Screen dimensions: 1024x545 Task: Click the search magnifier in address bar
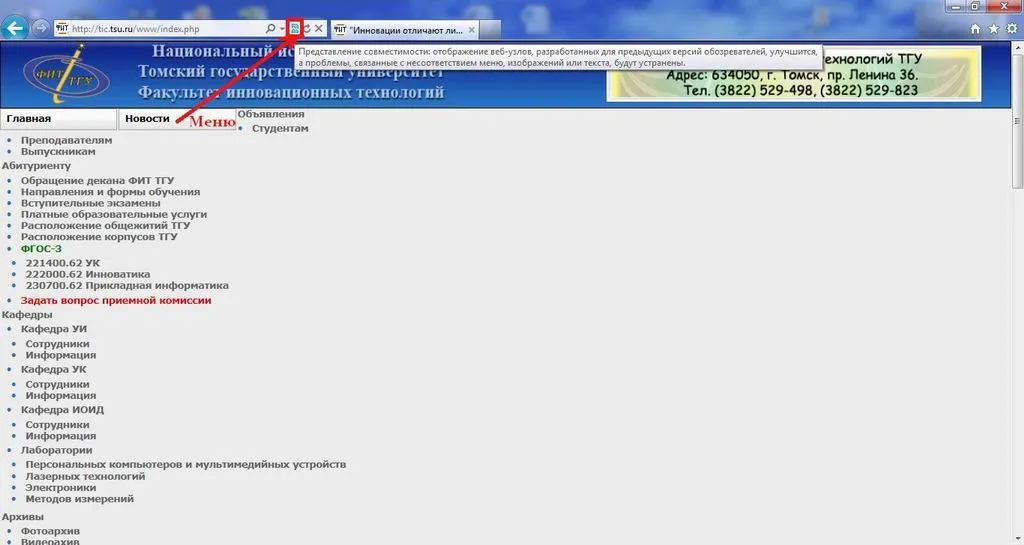270,29
